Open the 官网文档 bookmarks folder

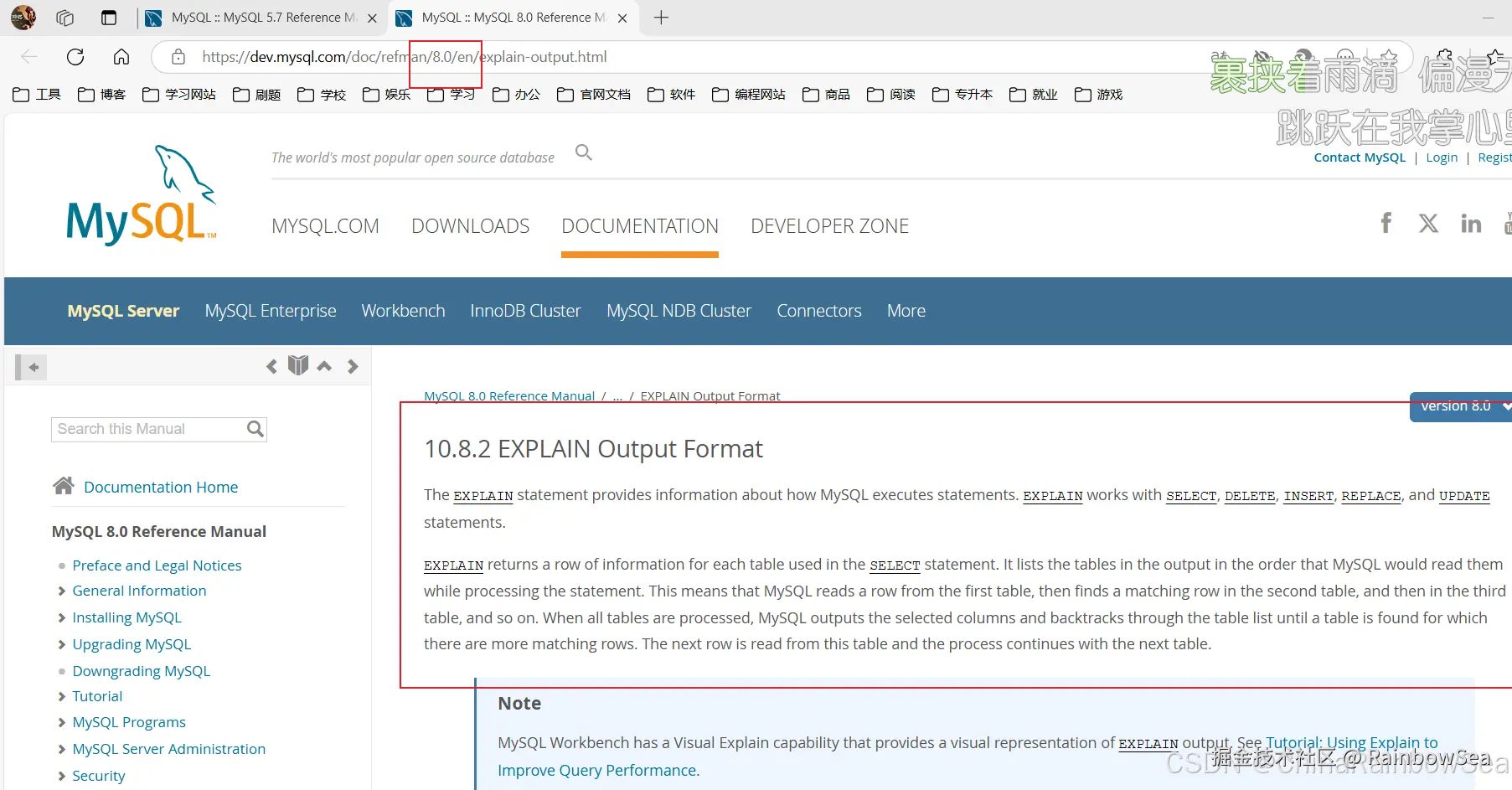pos(594,95)
